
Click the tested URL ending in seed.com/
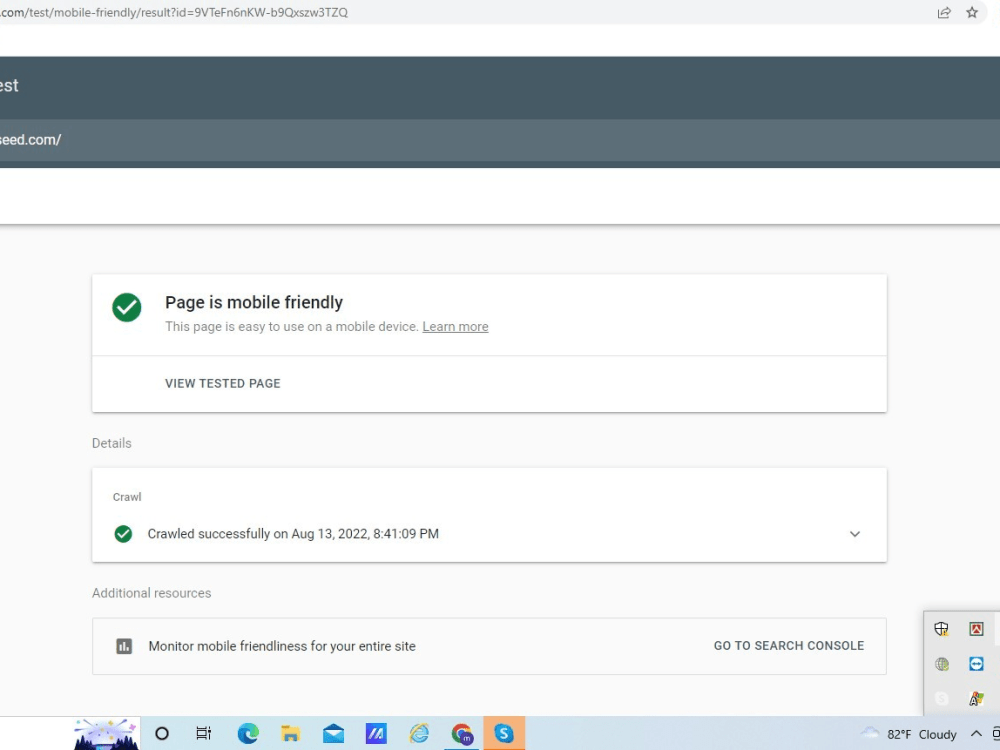tap(31, 140)
